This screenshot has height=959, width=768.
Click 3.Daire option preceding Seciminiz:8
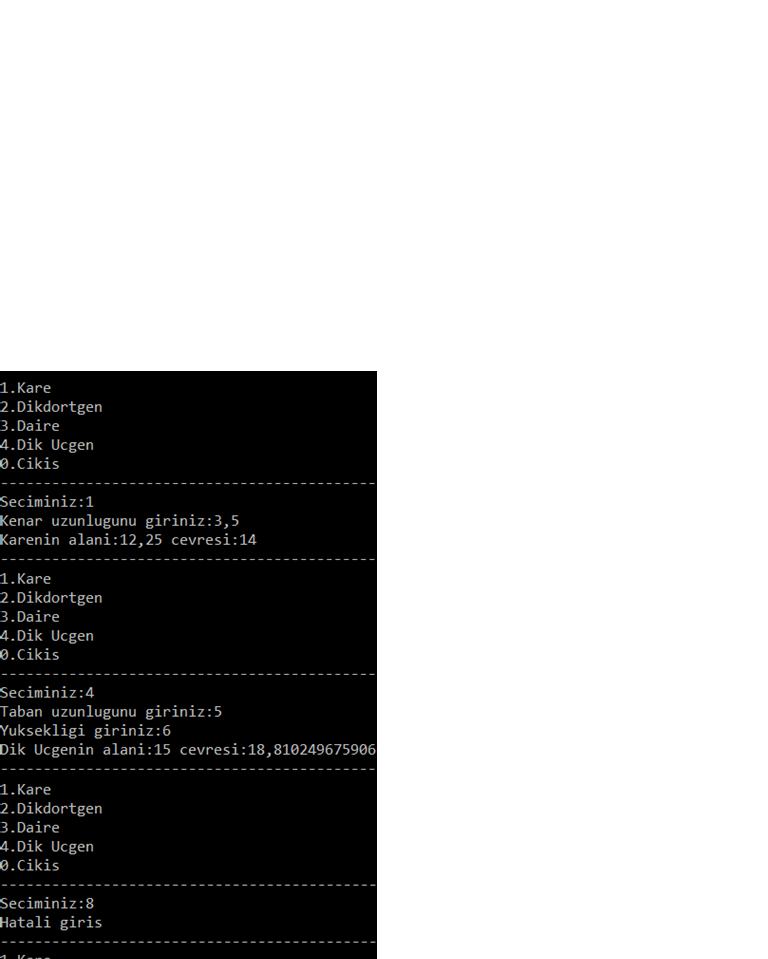coord(30,828)
